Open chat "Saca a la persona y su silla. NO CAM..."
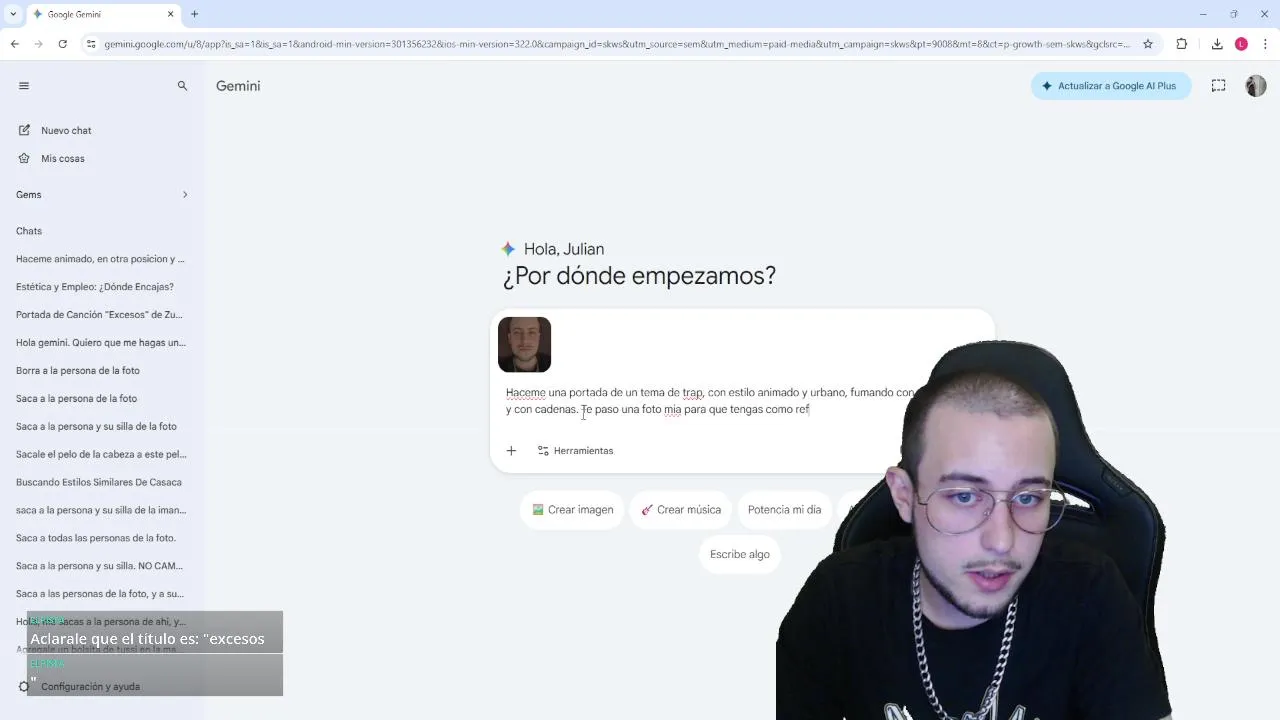The image size is (1280, 720). click(x=99, y=566)
